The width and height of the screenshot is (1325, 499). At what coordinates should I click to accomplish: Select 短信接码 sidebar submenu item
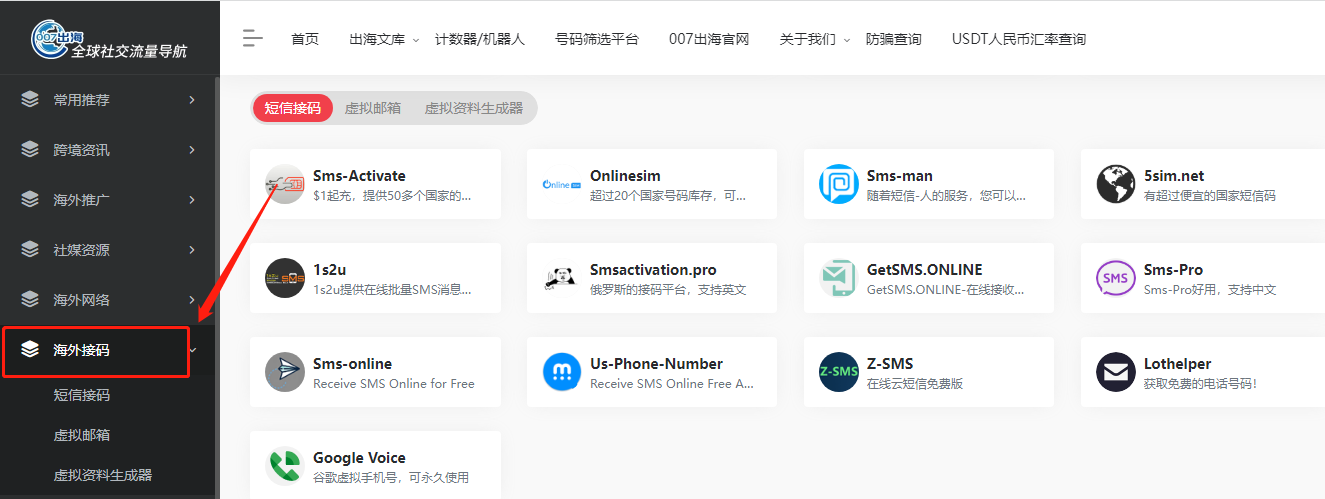pos(82,395)
